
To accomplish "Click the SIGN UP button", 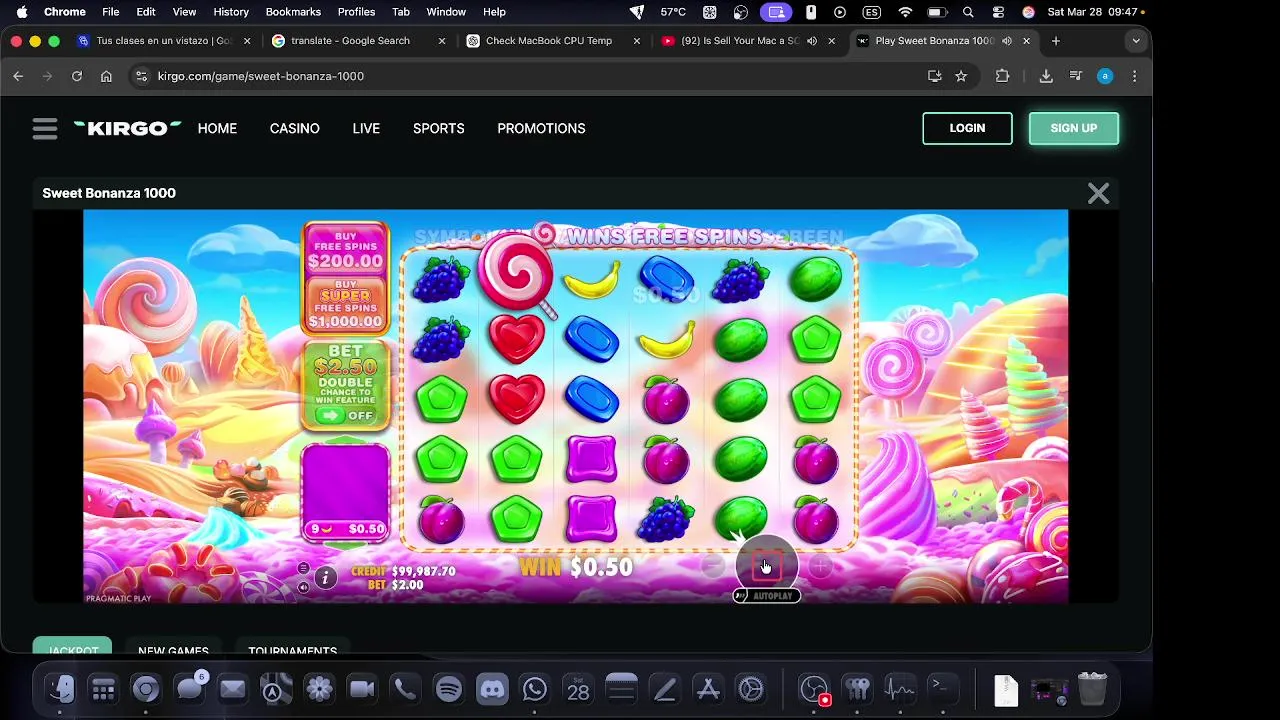I will 1074,128.
